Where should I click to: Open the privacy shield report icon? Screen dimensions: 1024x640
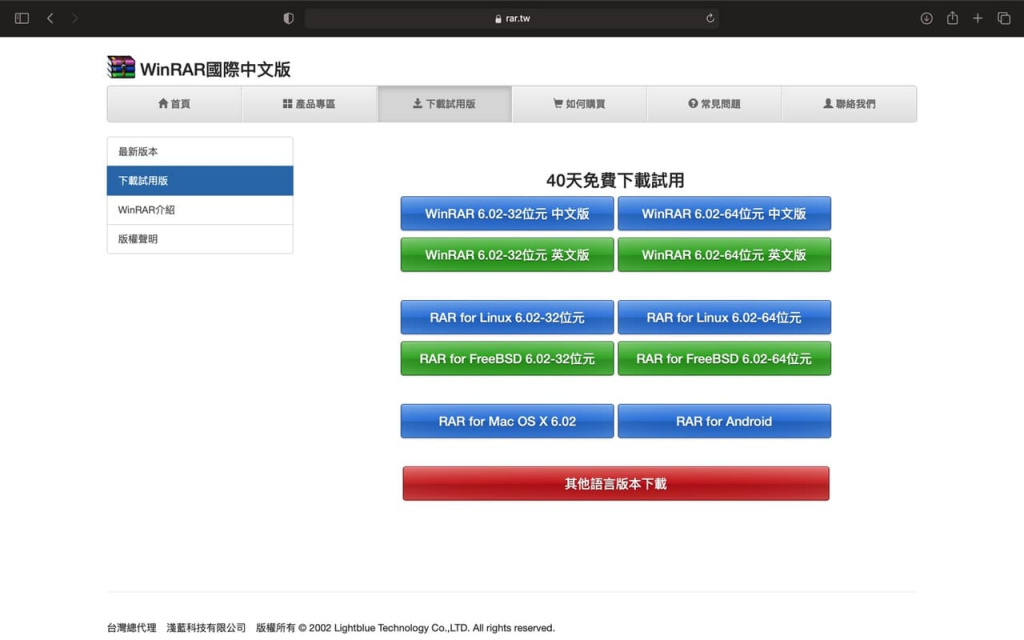coord(289,18)
